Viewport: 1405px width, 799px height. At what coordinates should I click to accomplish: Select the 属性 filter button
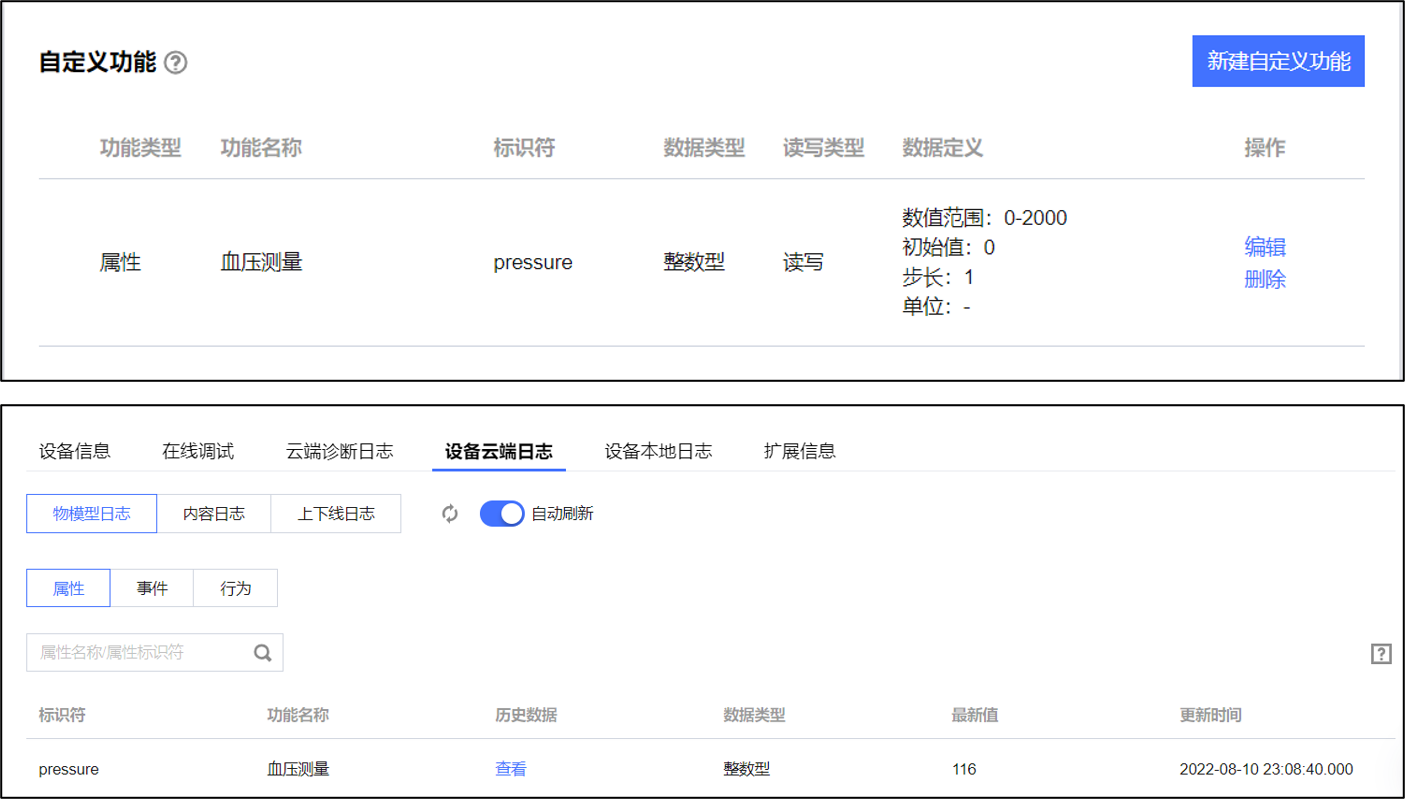(x=68, y=588)
